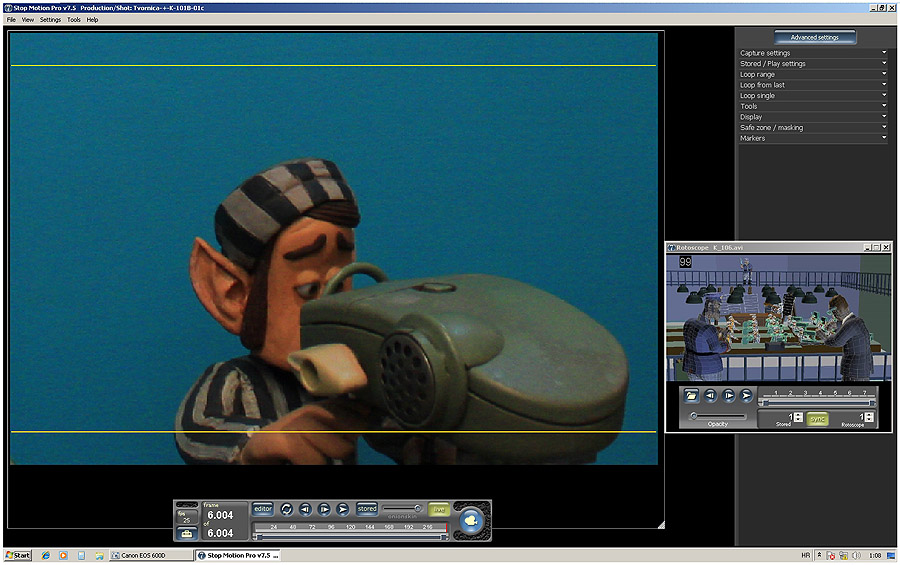Expand Loop single section
The width and height of the screenshot is (900, 565).
tap(813, 96)
